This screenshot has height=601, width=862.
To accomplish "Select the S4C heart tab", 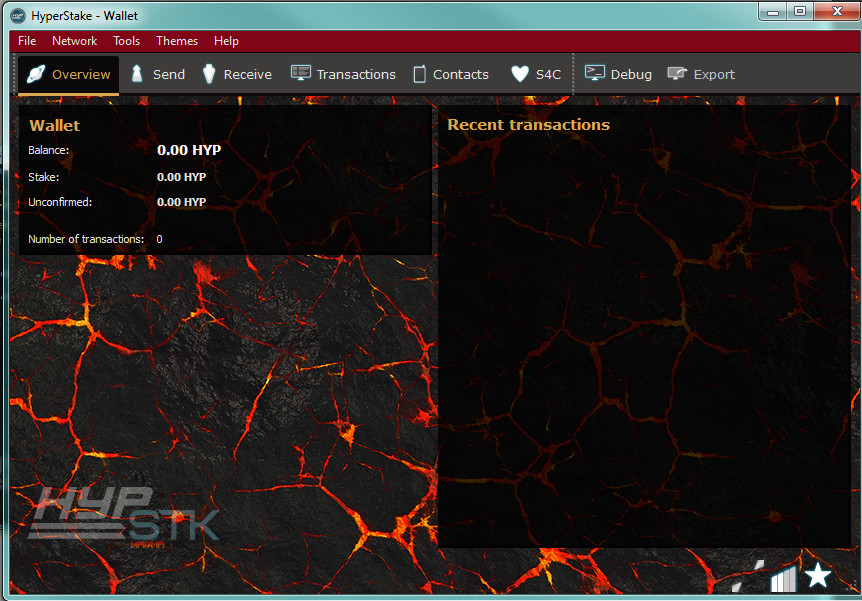I will (x=536, y=75).
